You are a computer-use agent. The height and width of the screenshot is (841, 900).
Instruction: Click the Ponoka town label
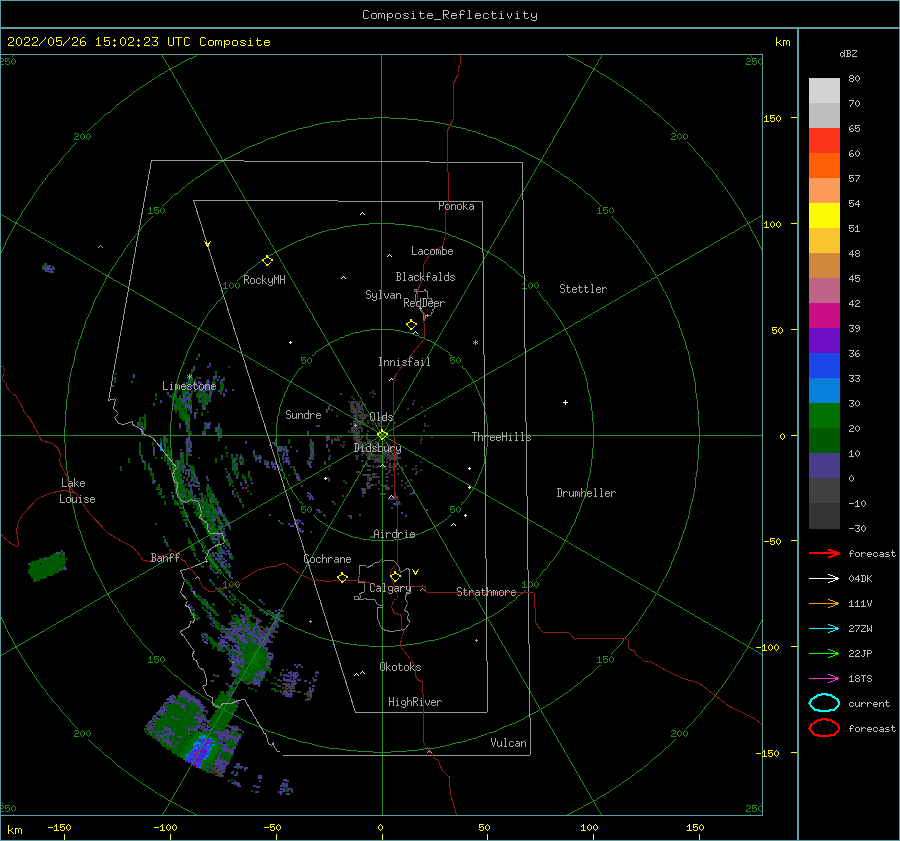click(456, 206)
